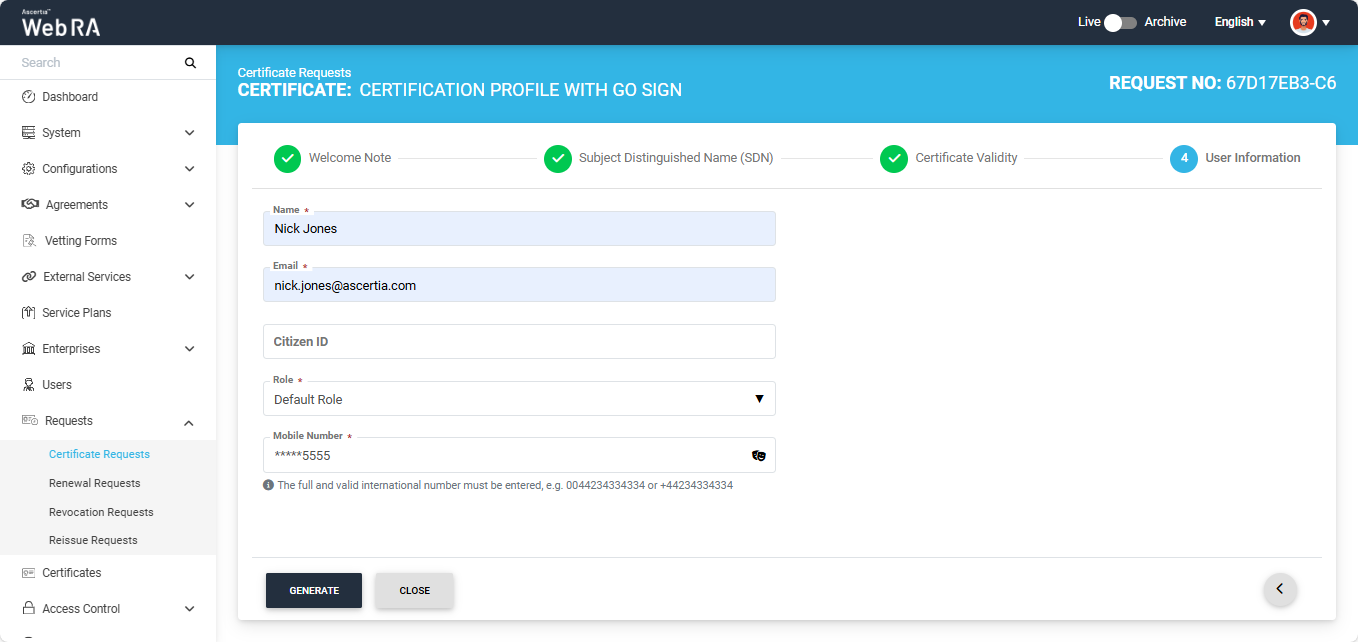Click the user avatar profile picture

click(1303, 22)
